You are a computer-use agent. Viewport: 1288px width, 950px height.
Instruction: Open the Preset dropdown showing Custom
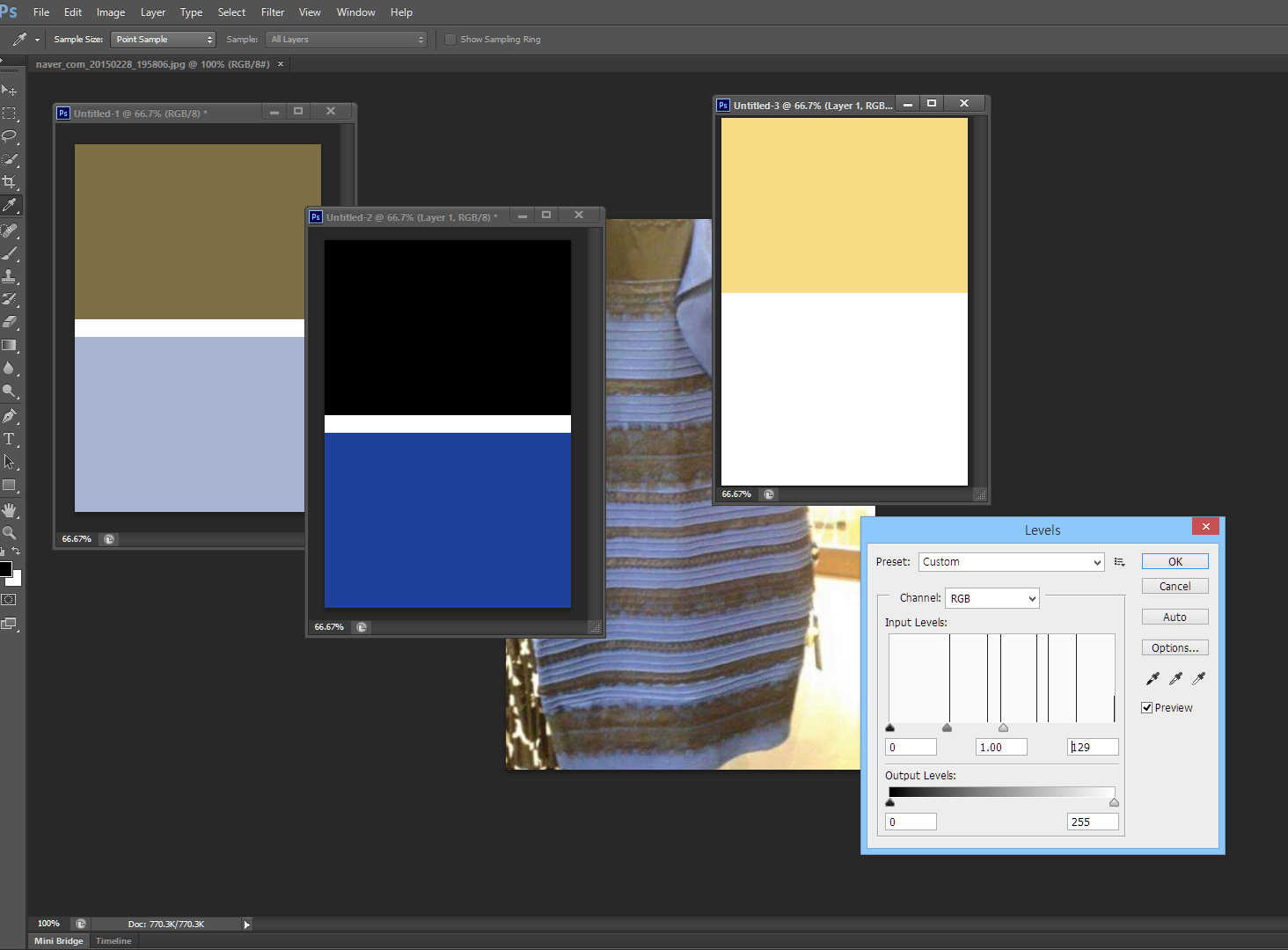1012,562
